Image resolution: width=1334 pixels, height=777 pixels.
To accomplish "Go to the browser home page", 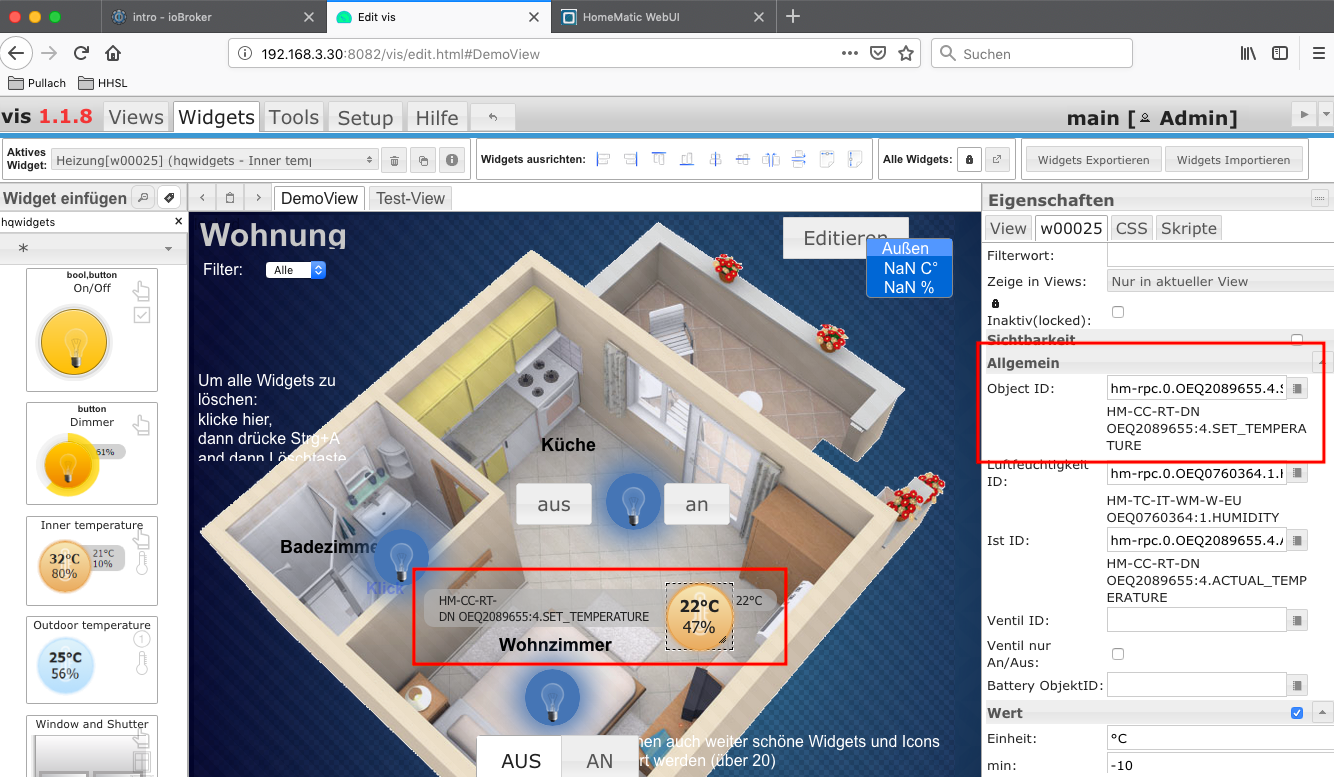I will click(x=113, y=54).
